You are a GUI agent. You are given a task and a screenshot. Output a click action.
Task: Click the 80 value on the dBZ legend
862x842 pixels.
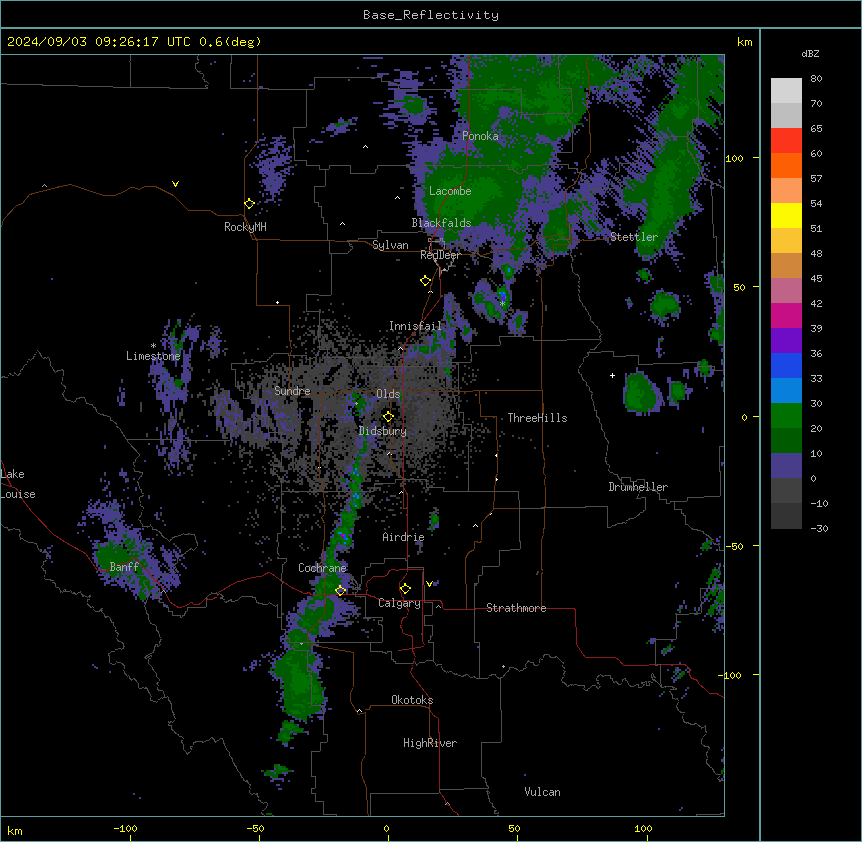[816, 79]
